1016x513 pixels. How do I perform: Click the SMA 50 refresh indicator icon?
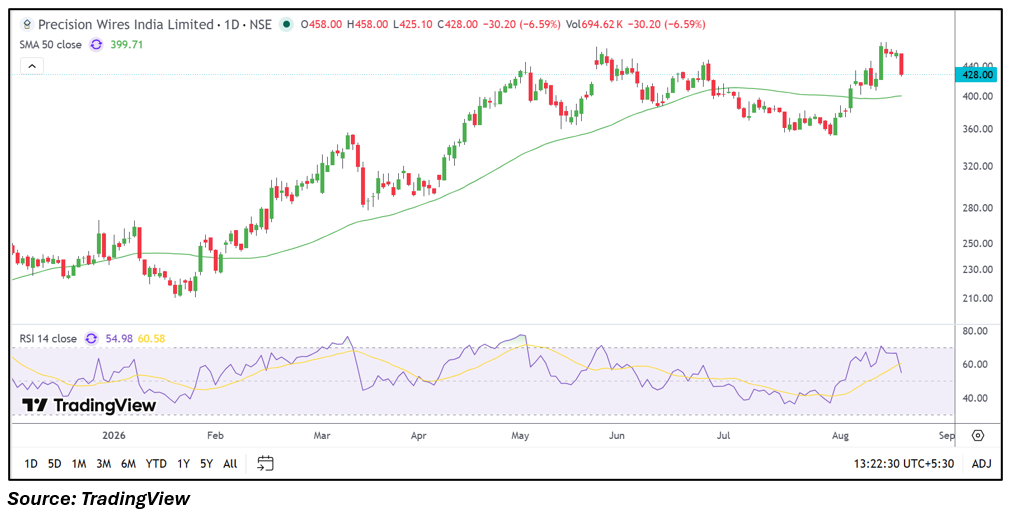(x=96, y=45)
